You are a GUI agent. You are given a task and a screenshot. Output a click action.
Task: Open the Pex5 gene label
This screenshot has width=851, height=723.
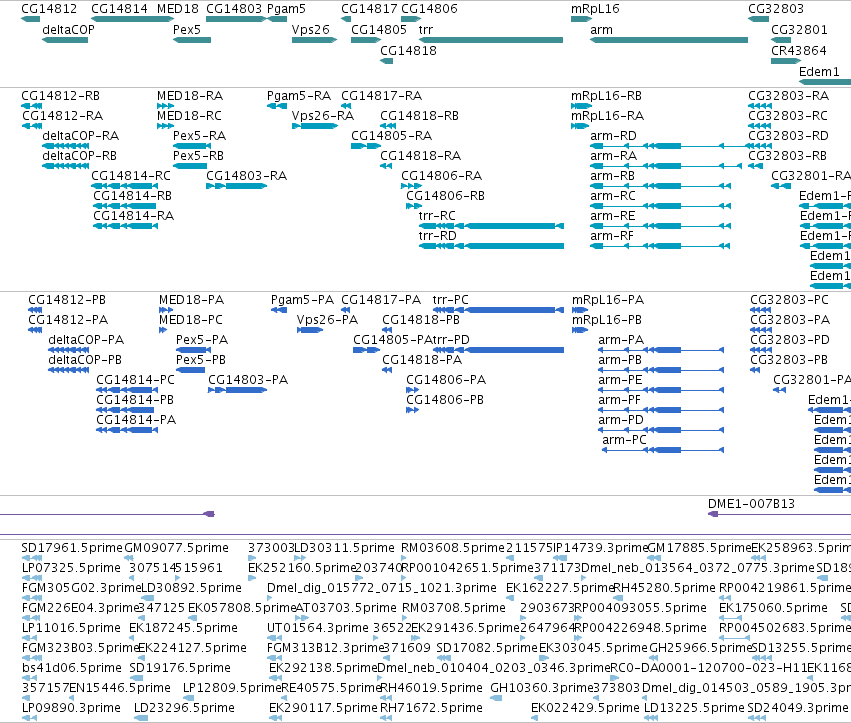187,30
